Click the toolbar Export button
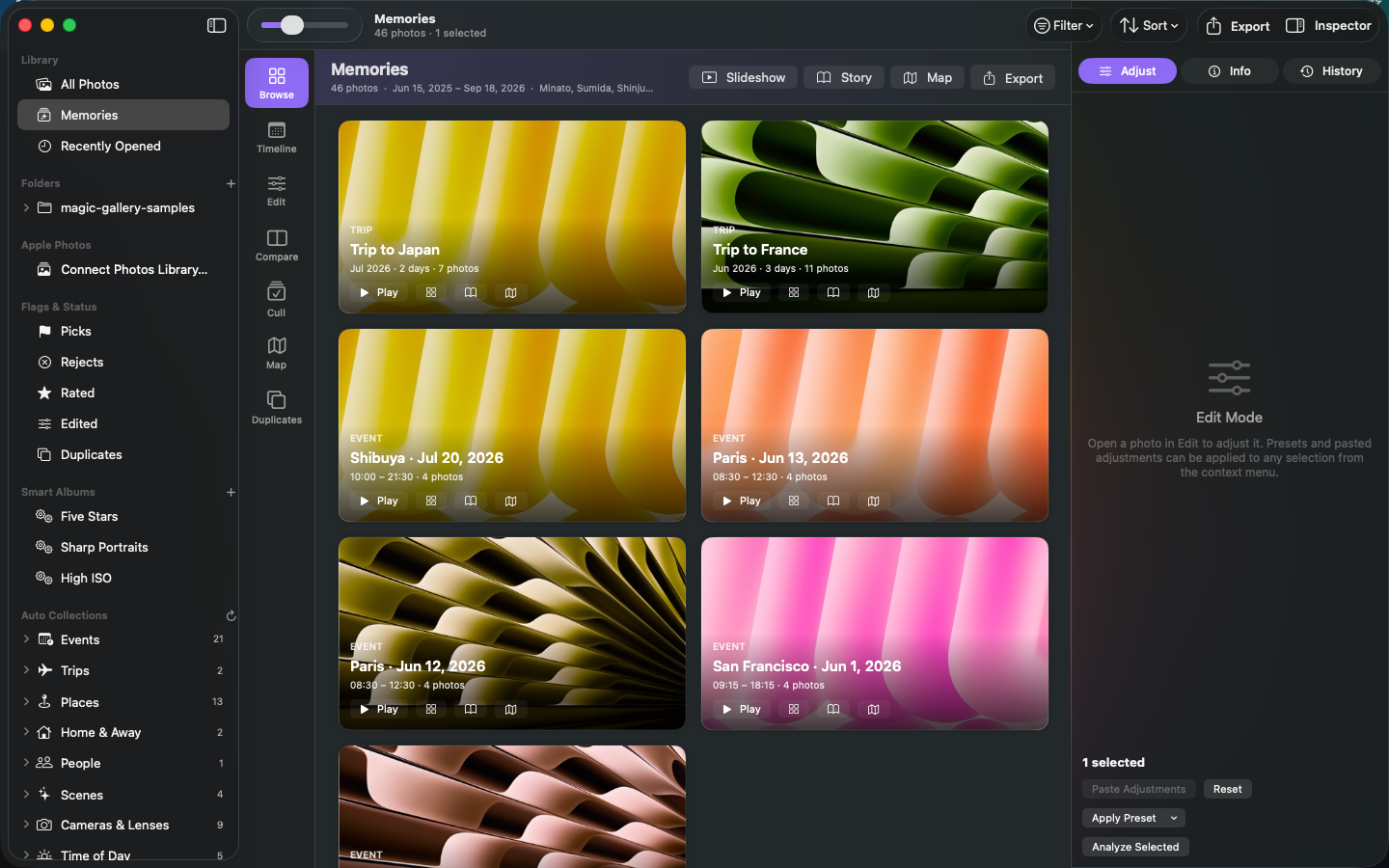 [x=1238, y=26]
